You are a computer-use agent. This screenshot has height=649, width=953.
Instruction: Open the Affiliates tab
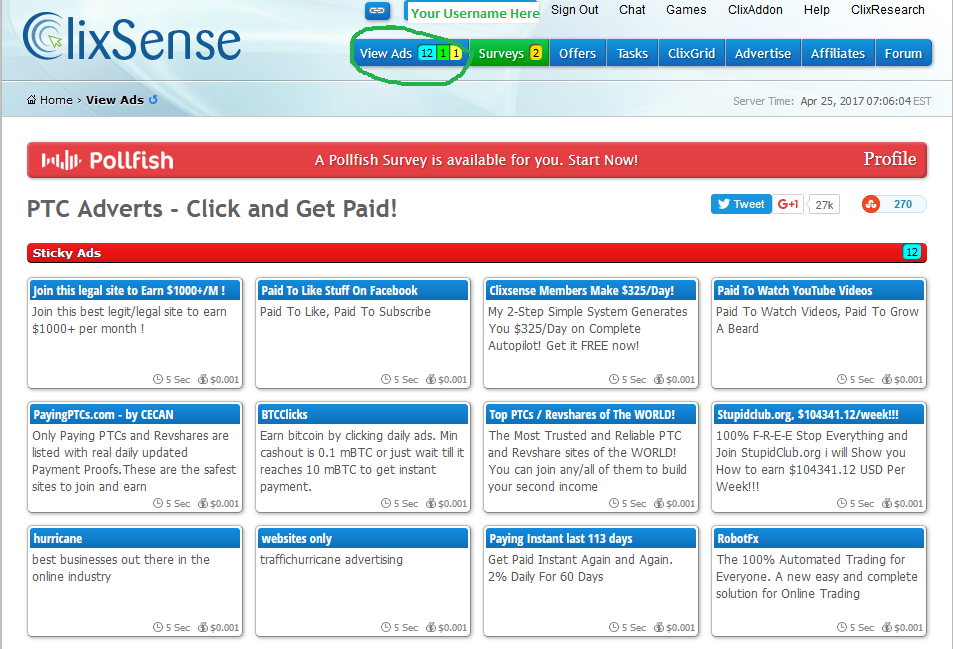pos(838,53)
